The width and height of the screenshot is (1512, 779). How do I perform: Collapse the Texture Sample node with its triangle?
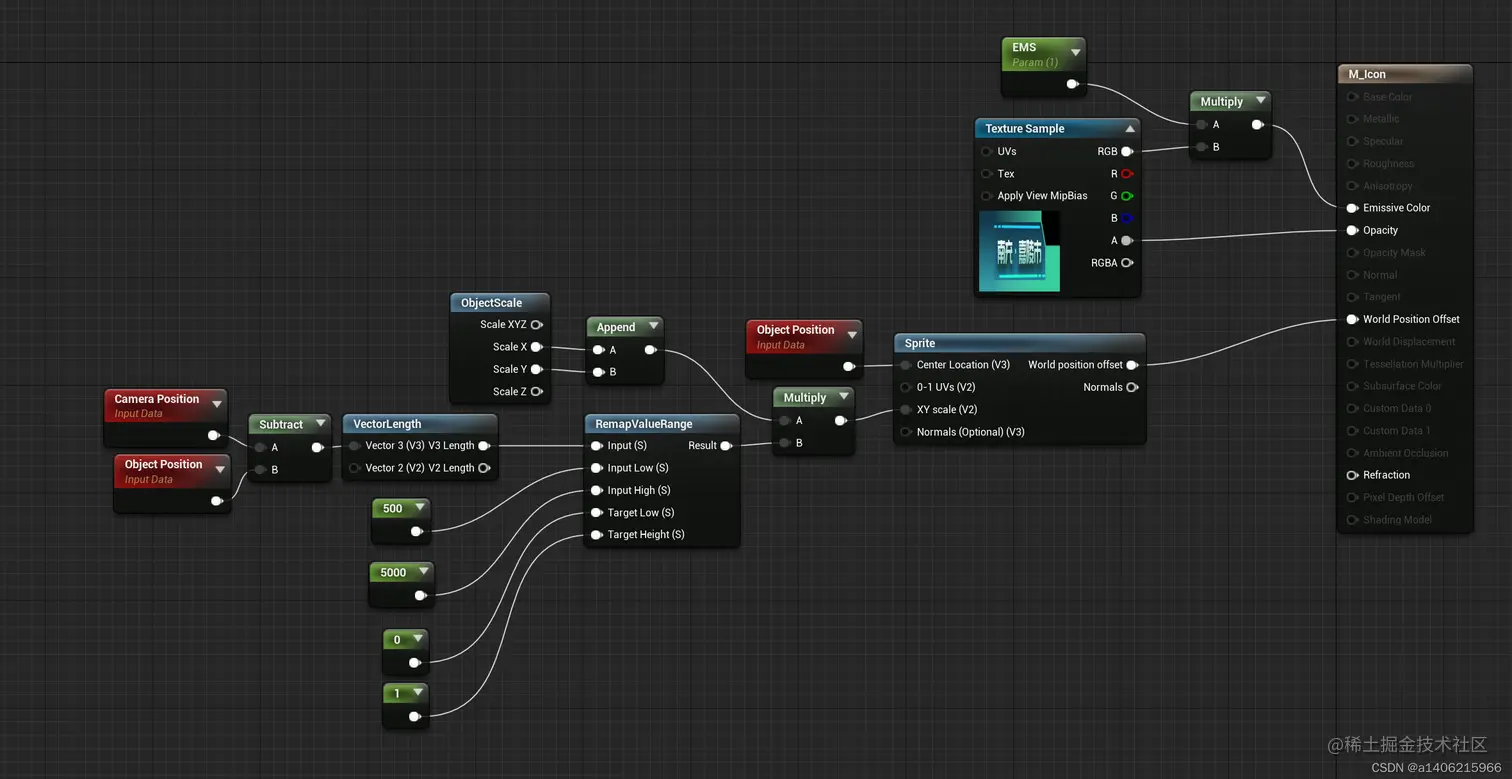pos(1130,128)
